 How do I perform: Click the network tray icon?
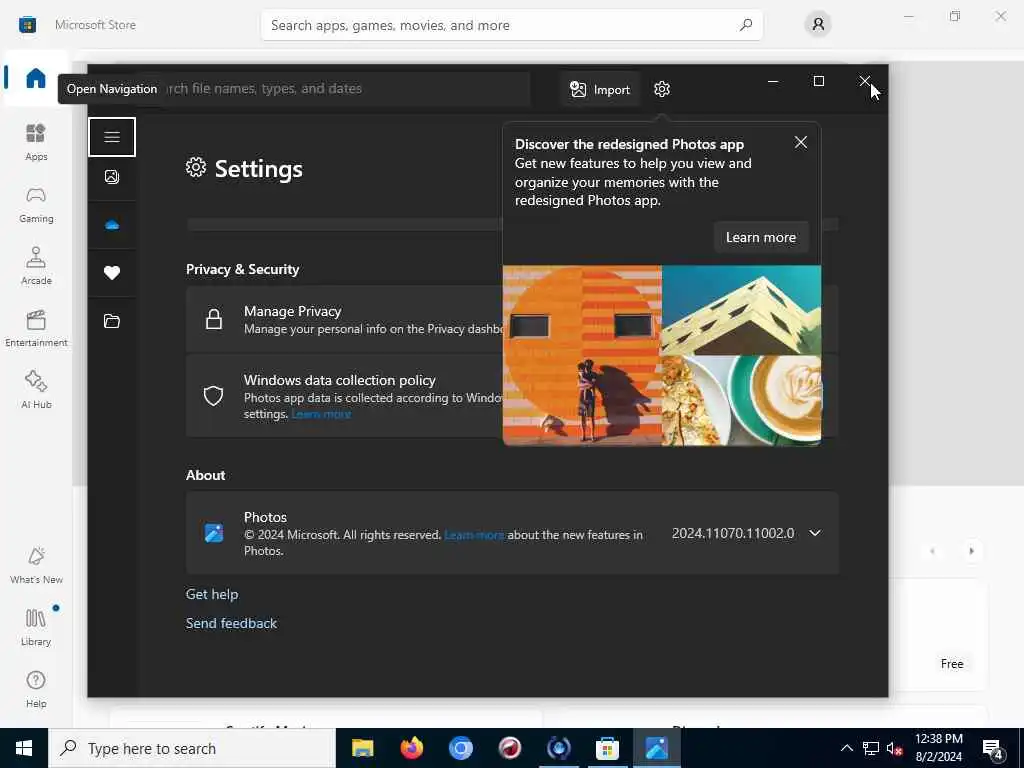tap(871, 748)
